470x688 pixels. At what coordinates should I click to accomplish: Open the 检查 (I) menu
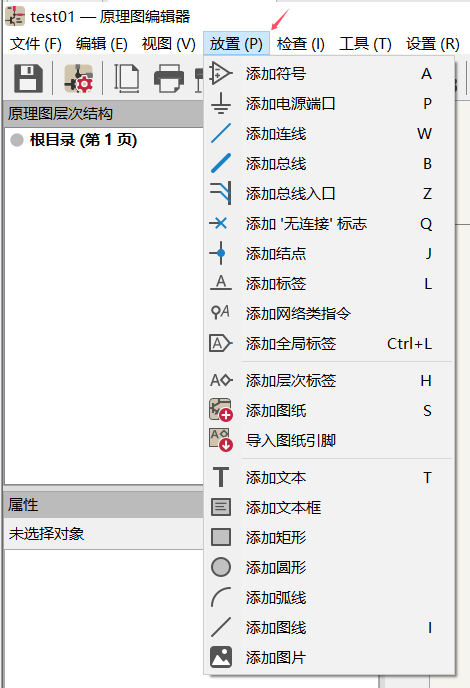click(301, 44)
